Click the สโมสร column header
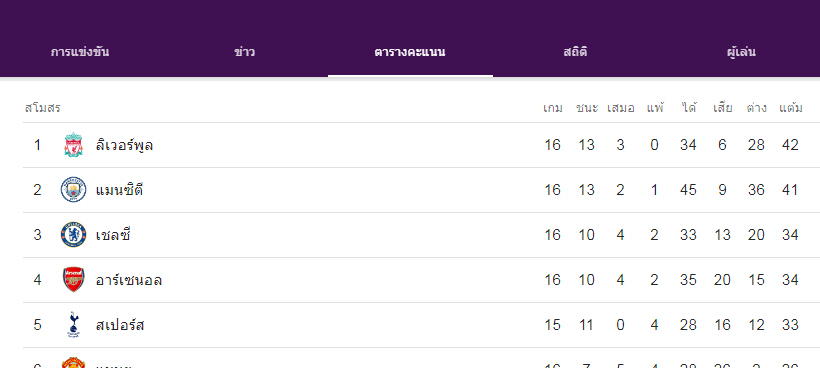 42,108
